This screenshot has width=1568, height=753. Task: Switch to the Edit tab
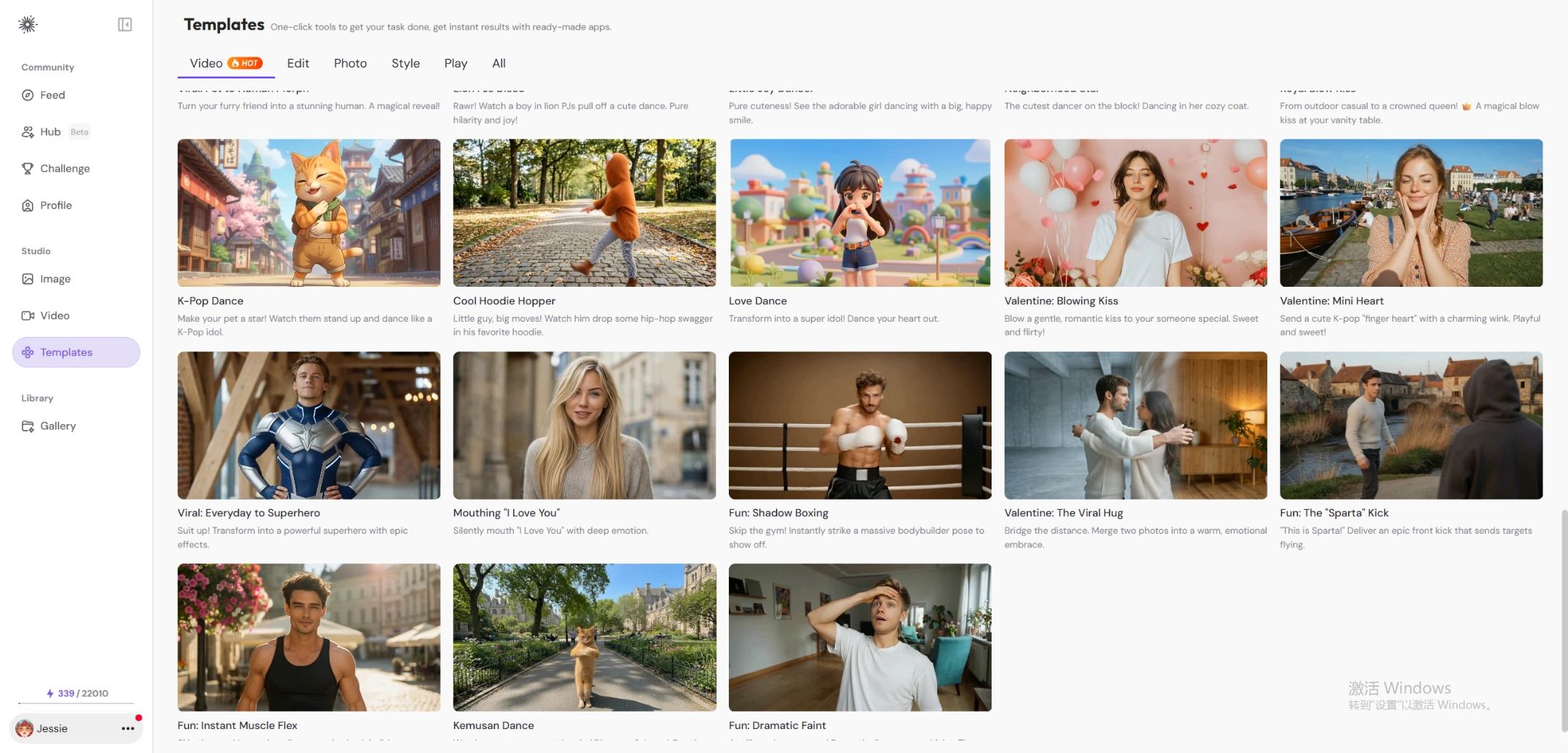(x=298, y=63)
